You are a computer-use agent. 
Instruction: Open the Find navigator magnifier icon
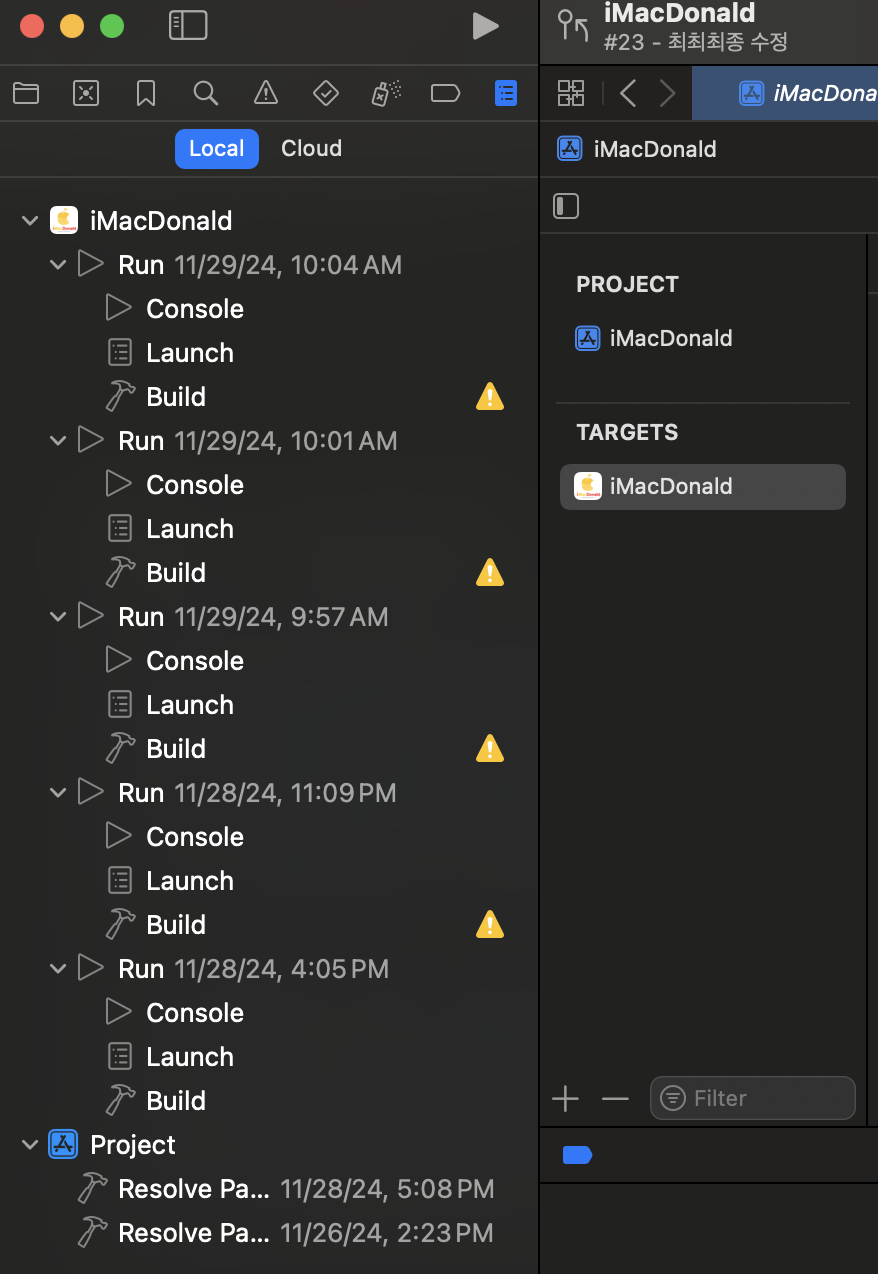pyautogui.click(x=206, y=93)
